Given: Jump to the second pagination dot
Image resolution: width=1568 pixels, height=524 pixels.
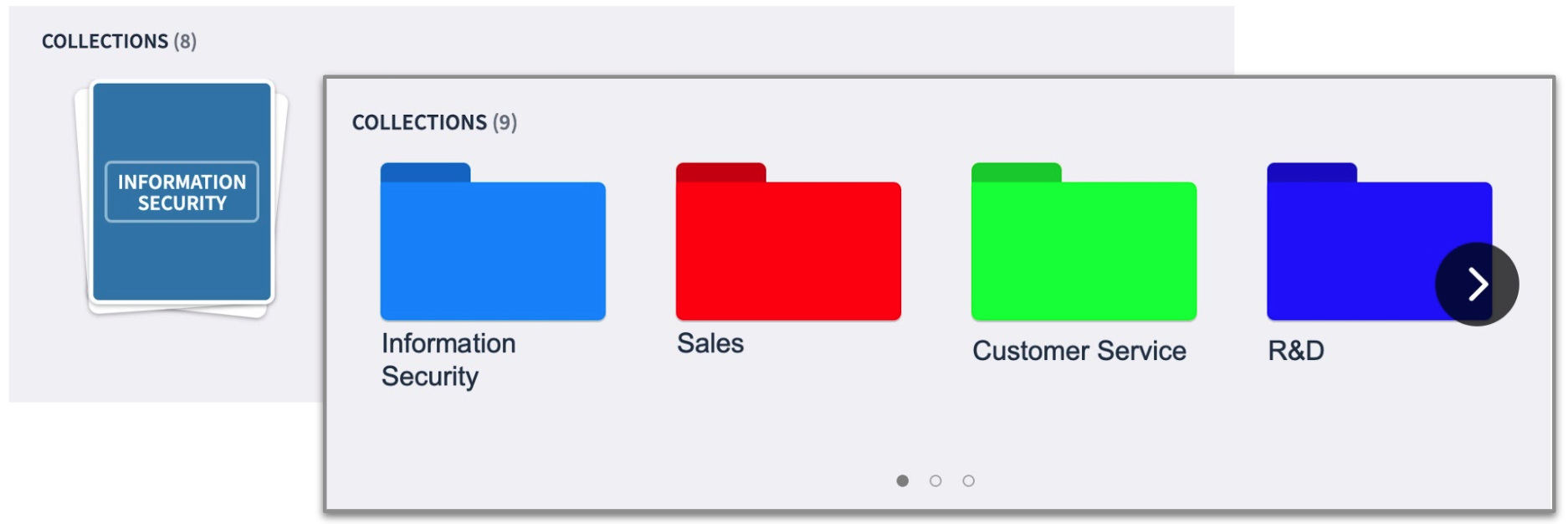Looking at the screenshot, I should [x=935, y=480].
